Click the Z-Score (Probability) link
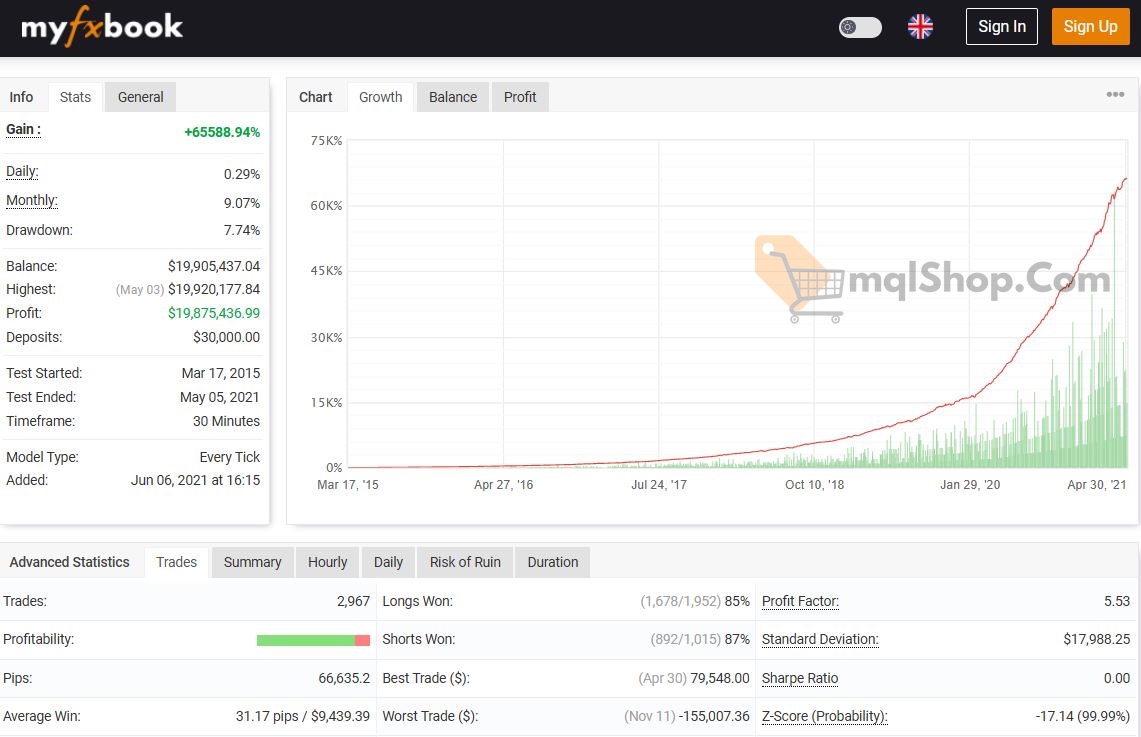Viewport: 1141px width, 737px height. 824,716
